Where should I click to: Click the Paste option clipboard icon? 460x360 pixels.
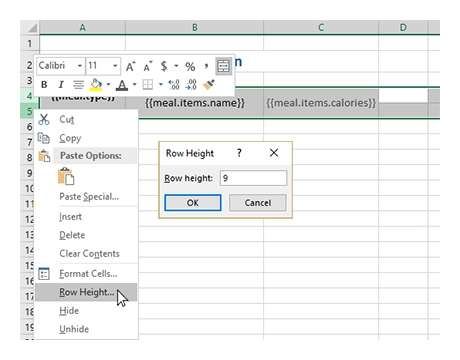point(66,176)
